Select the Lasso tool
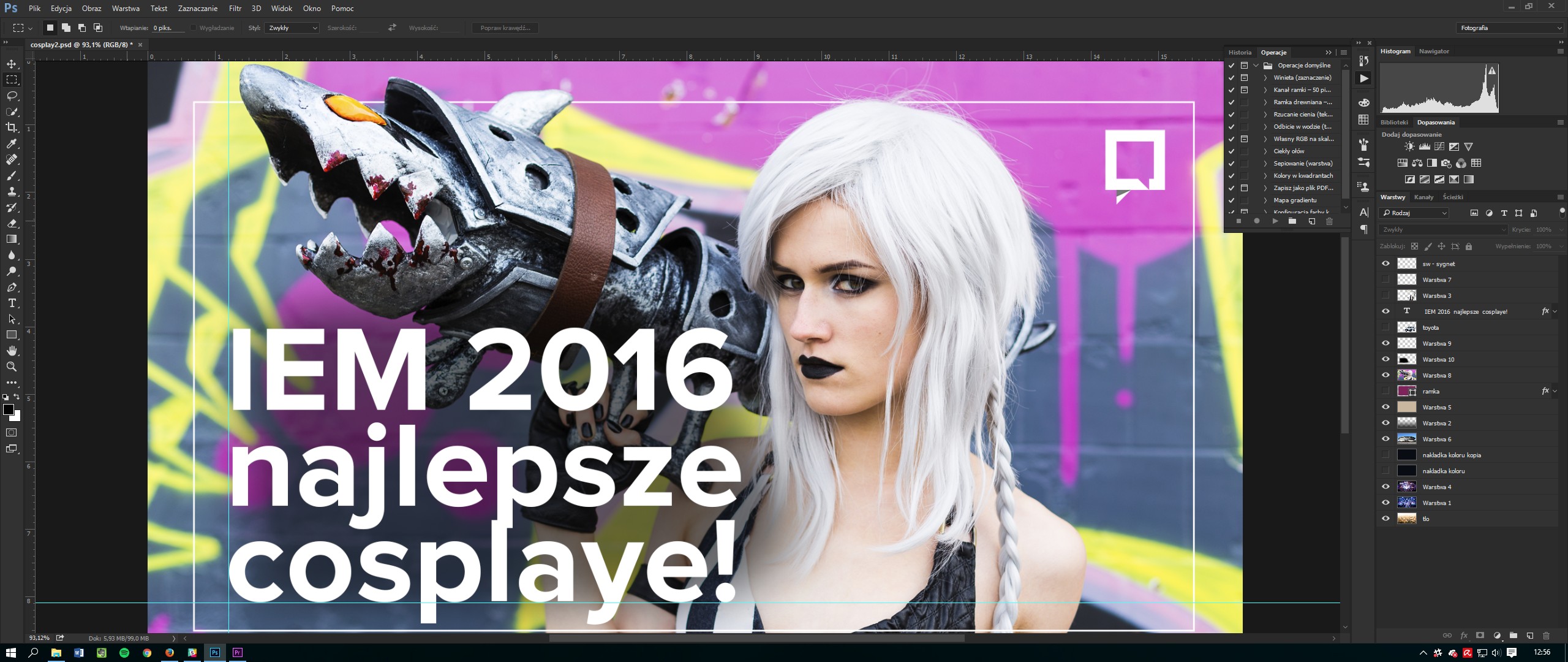The width and height of the screenshot is (1568, 662). click(x=12, y=96)
